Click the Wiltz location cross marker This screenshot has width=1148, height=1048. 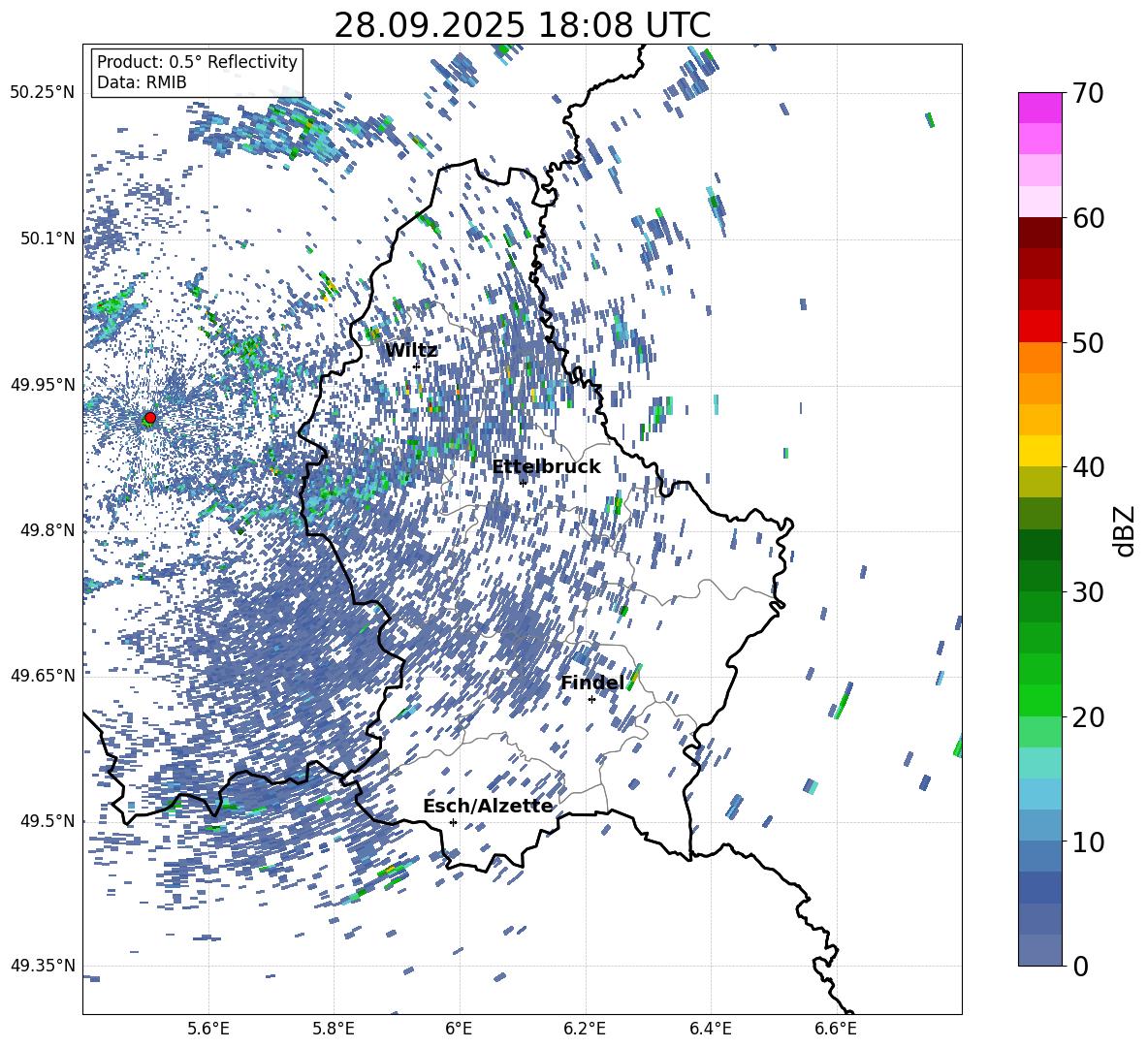pyautogui.click(x=417, y=366)
